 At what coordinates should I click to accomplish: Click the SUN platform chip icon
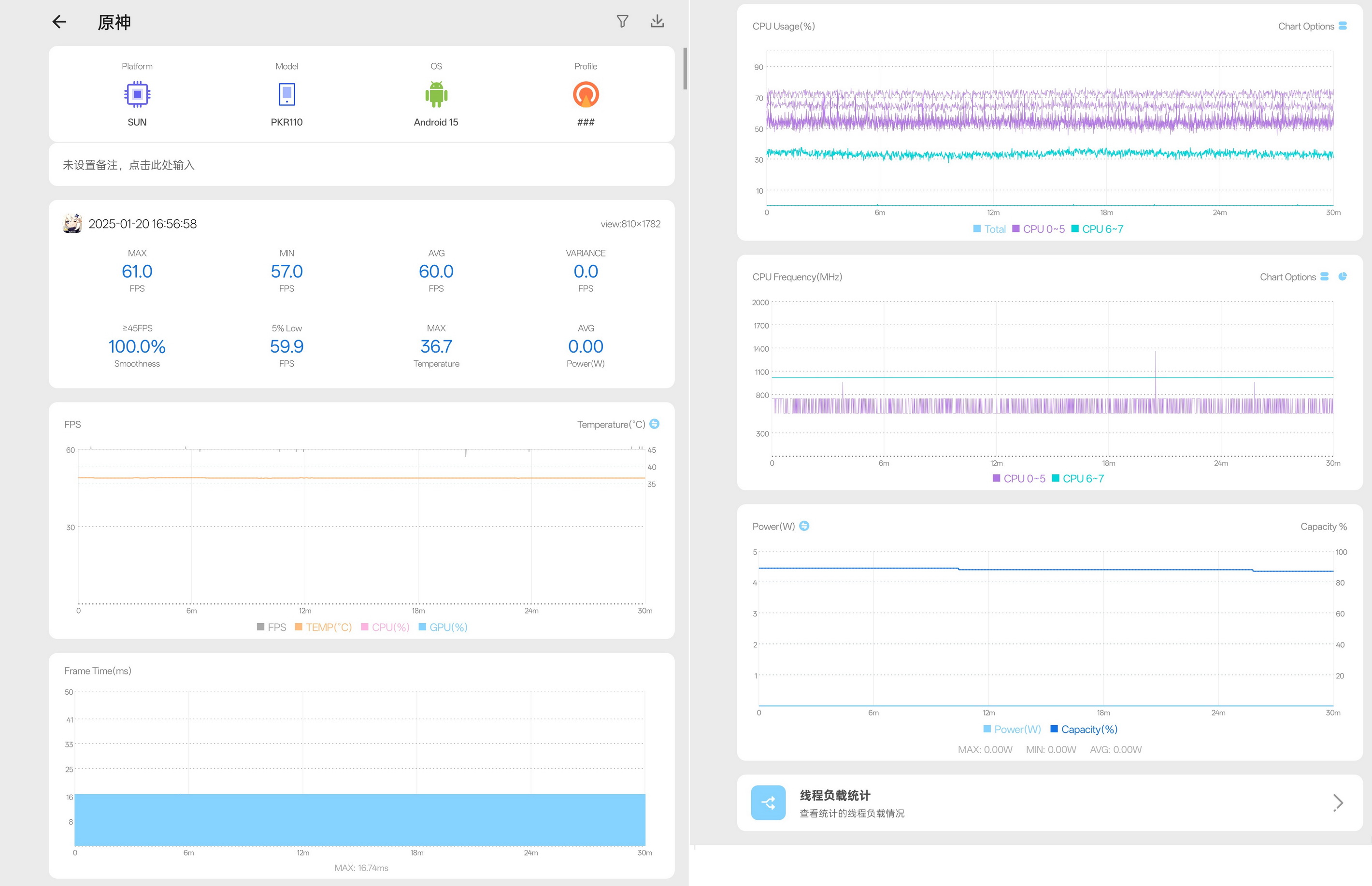point(137,94)
